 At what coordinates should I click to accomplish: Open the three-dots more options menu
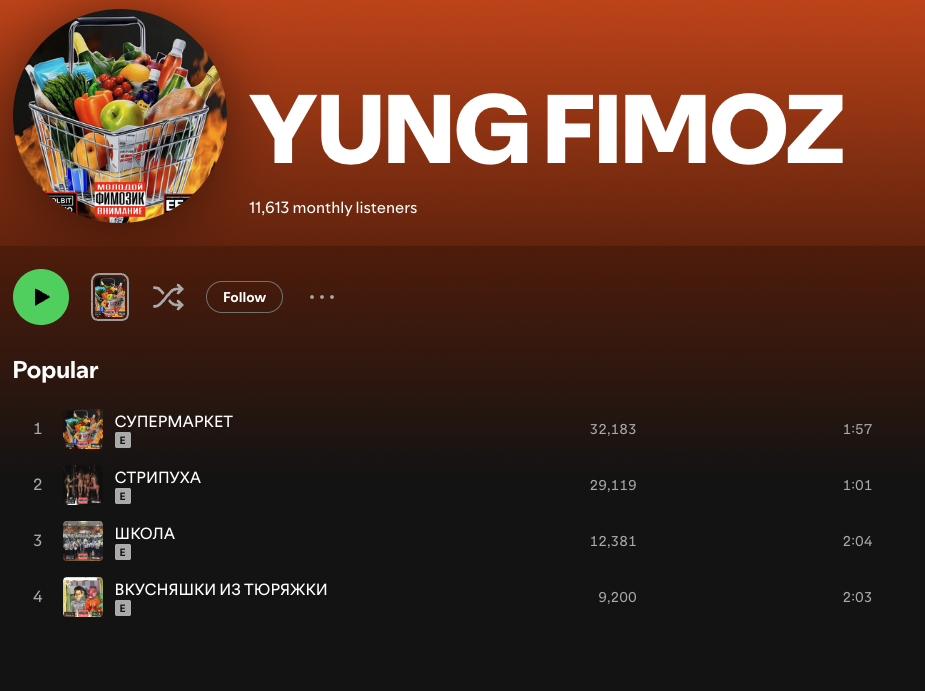322,297
